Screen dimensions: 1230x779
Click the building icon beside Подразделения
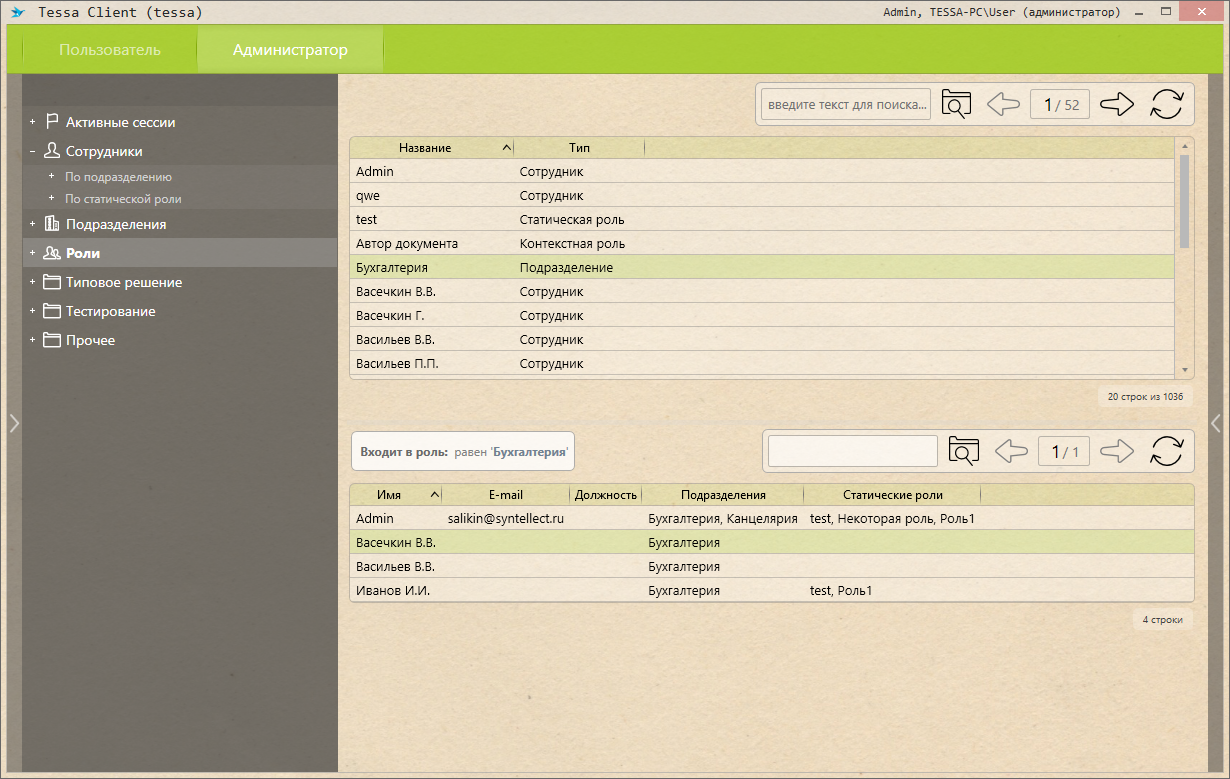point(52,224)
